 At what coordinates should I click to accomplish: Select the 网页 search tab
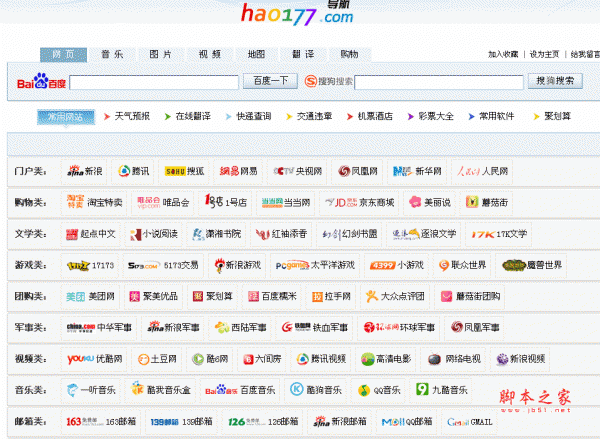click(x=64, y=54)
